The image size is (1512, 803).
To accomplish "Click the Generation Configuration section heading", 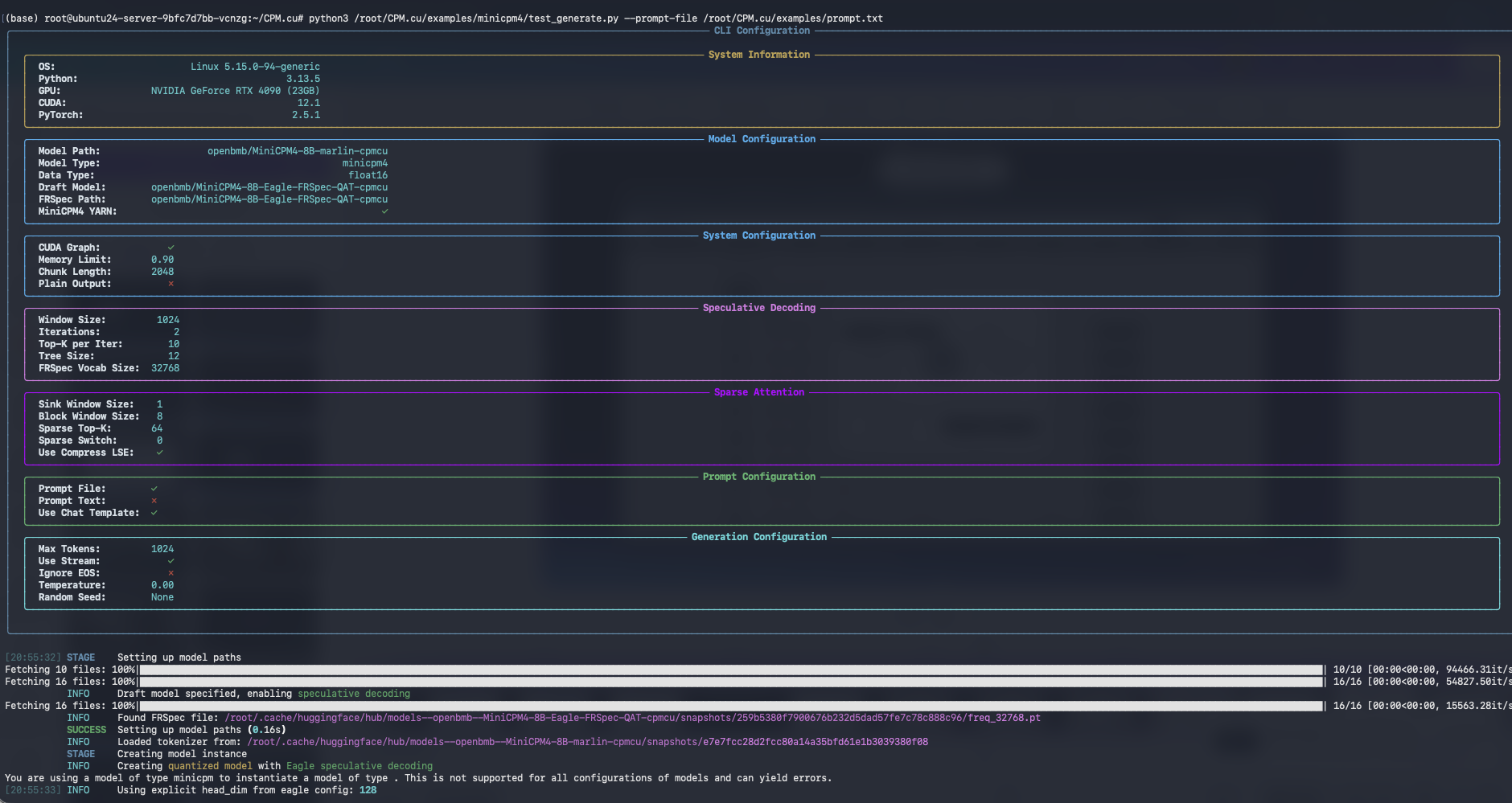I will tap(758, 537).
